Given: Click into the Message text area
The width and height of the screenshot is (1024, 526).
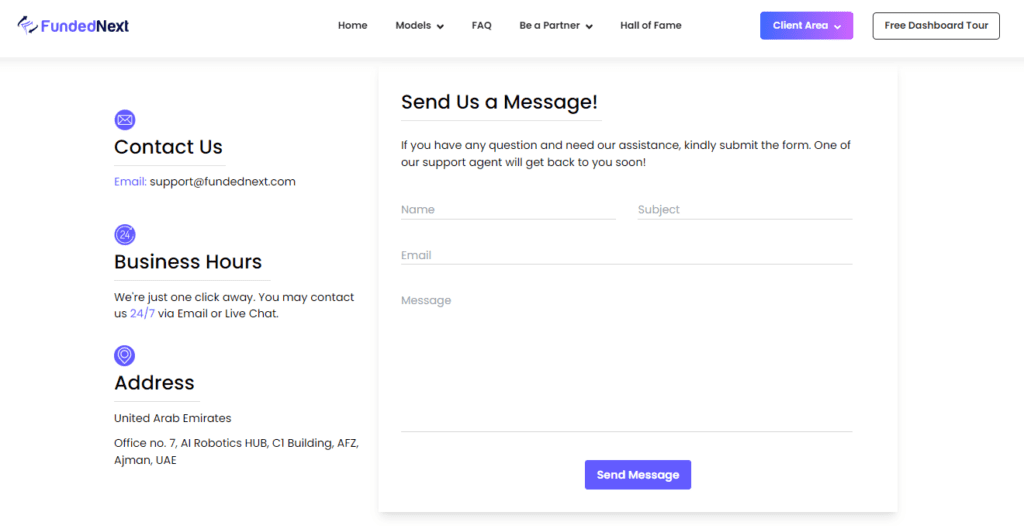Looking at the screenshot, I should (x=626, y=361).
